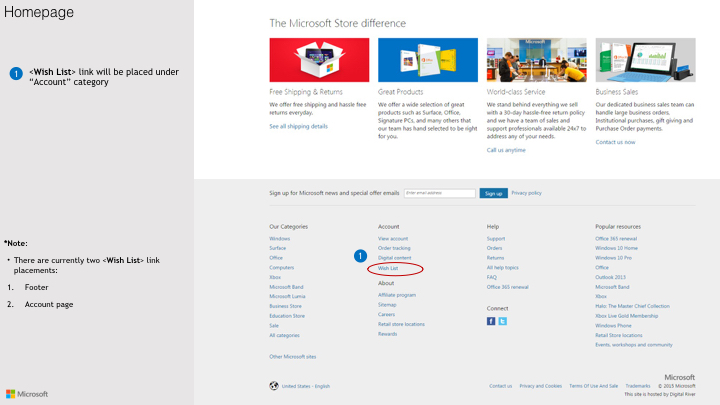Click the globe icon beside United States - English
This screenshot has height=405, width=720.
pyautogui.click(x=274, y=386)
